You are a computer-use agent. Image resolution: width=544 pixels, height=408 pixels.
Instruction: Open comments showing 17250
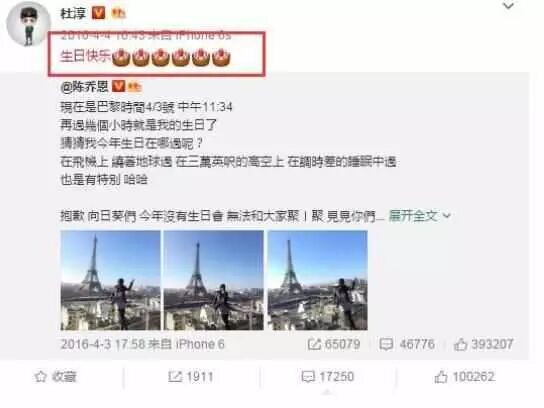click(328, 377)
